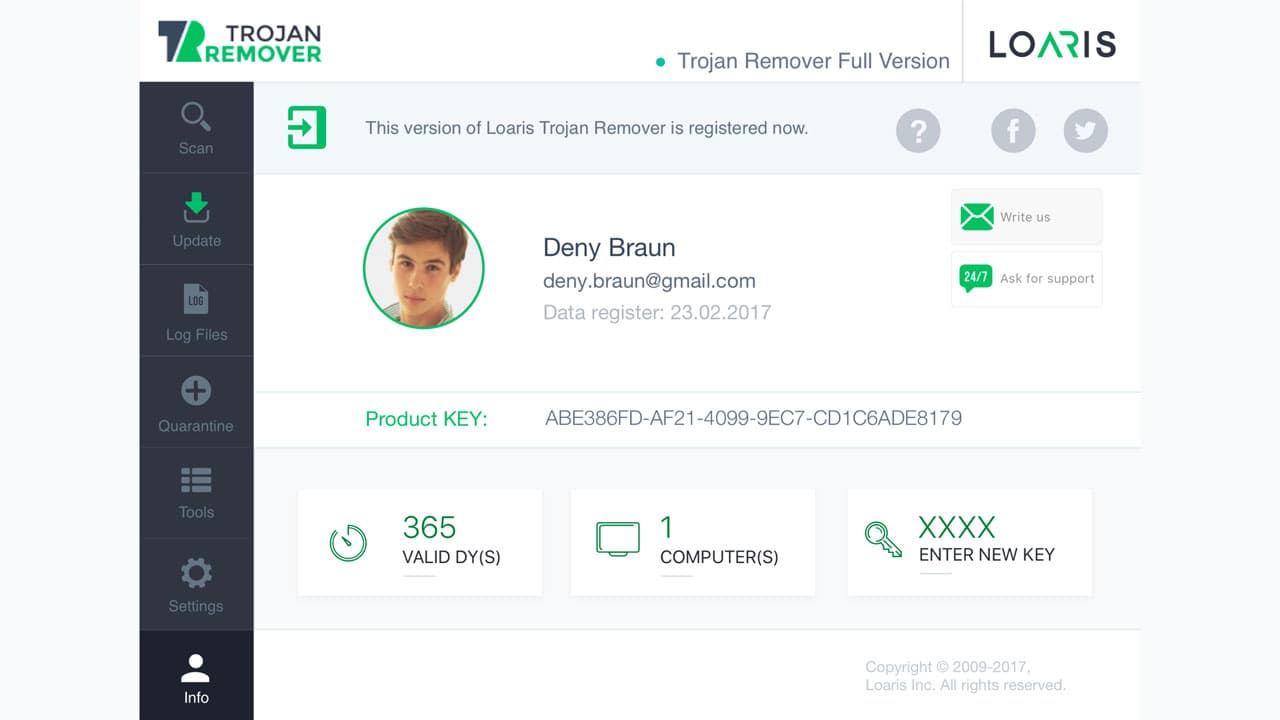The height and width of the screenshot is (720, 1280).
Task: Click the Loaris logo
Action: click(x=1053, y=44)
